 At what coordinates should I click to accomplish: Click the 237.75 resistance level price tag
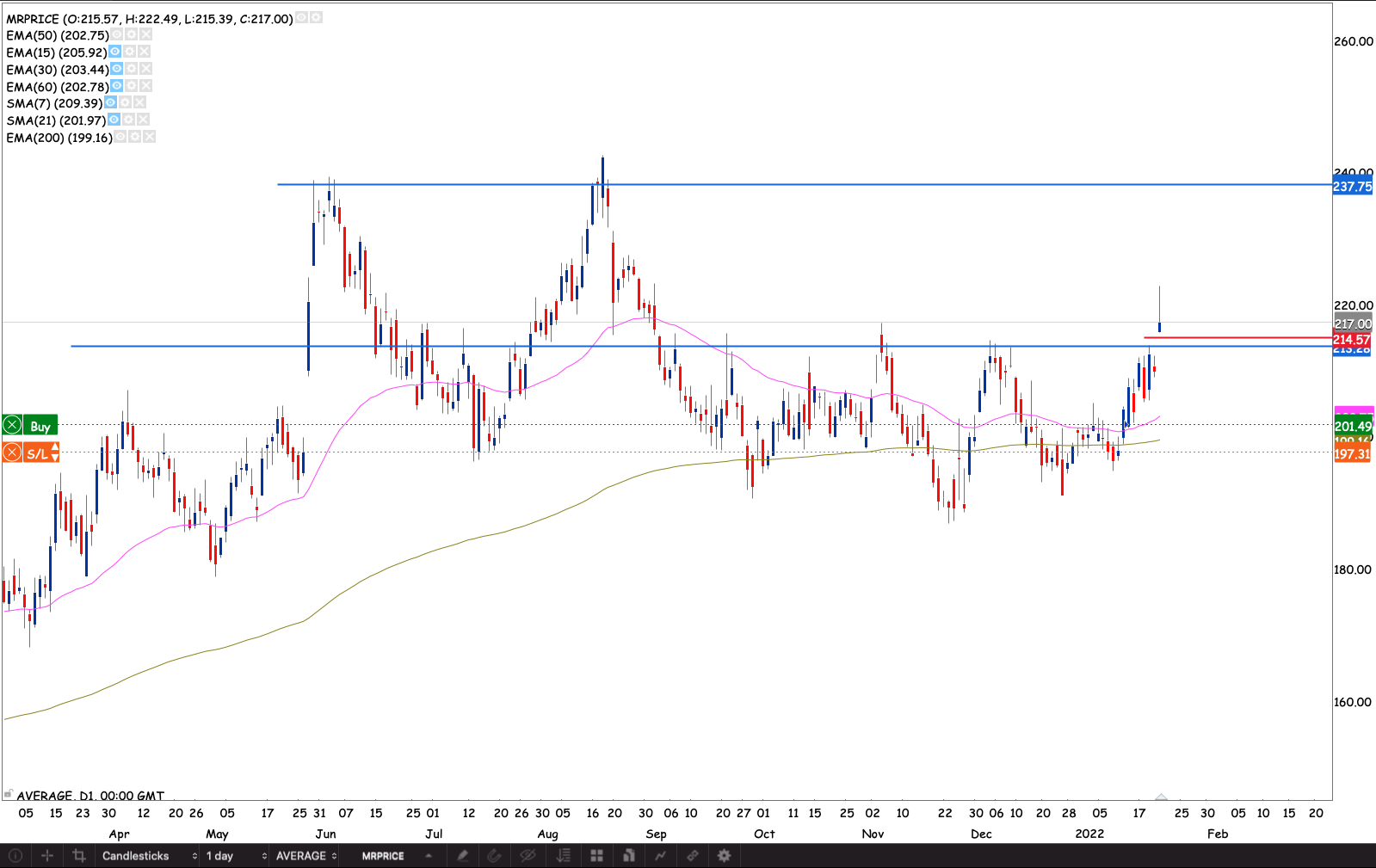(x=1352, y=187)
